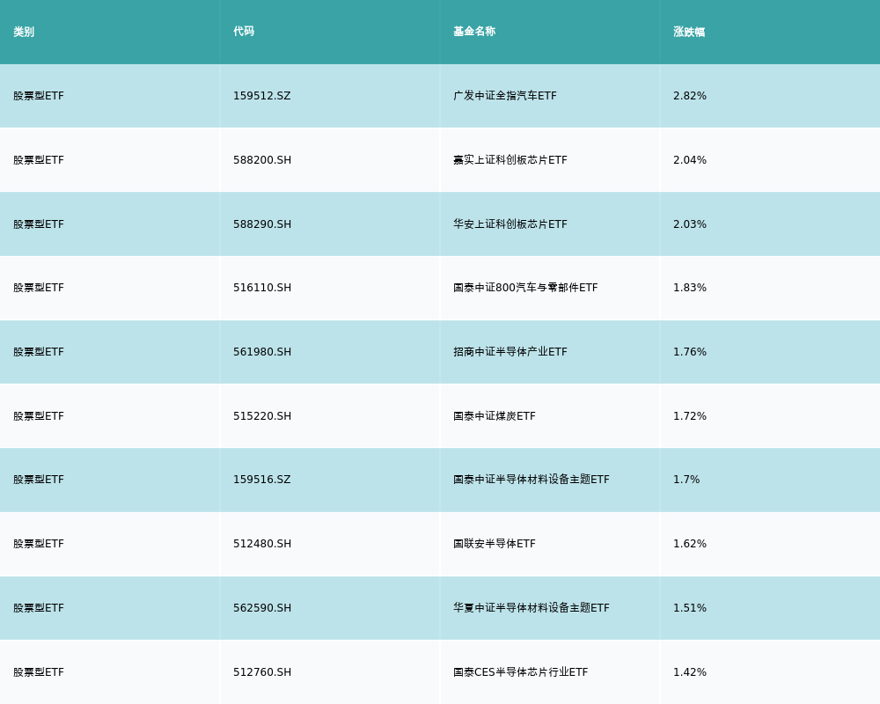Select code 516110.SH
Screen dimensions: 880x704
pos(262,287)
